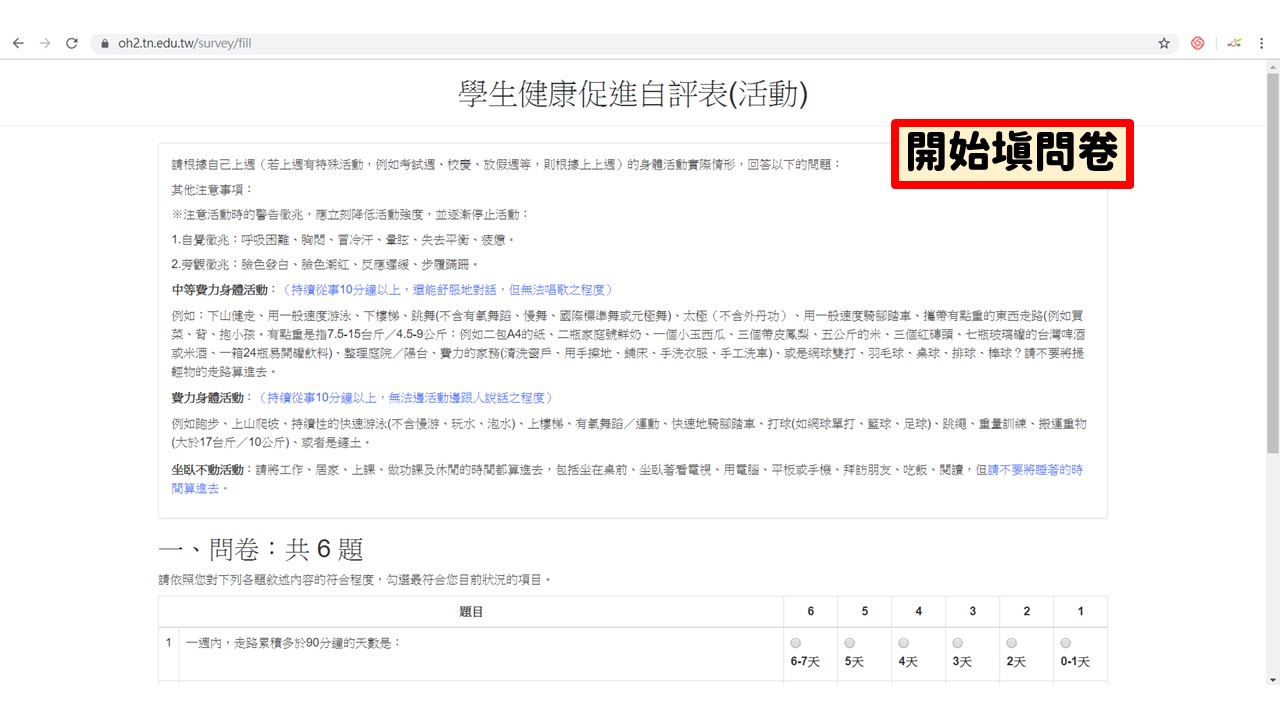
Task: Open the profile avatar next to the menu
Action: 1235,43
